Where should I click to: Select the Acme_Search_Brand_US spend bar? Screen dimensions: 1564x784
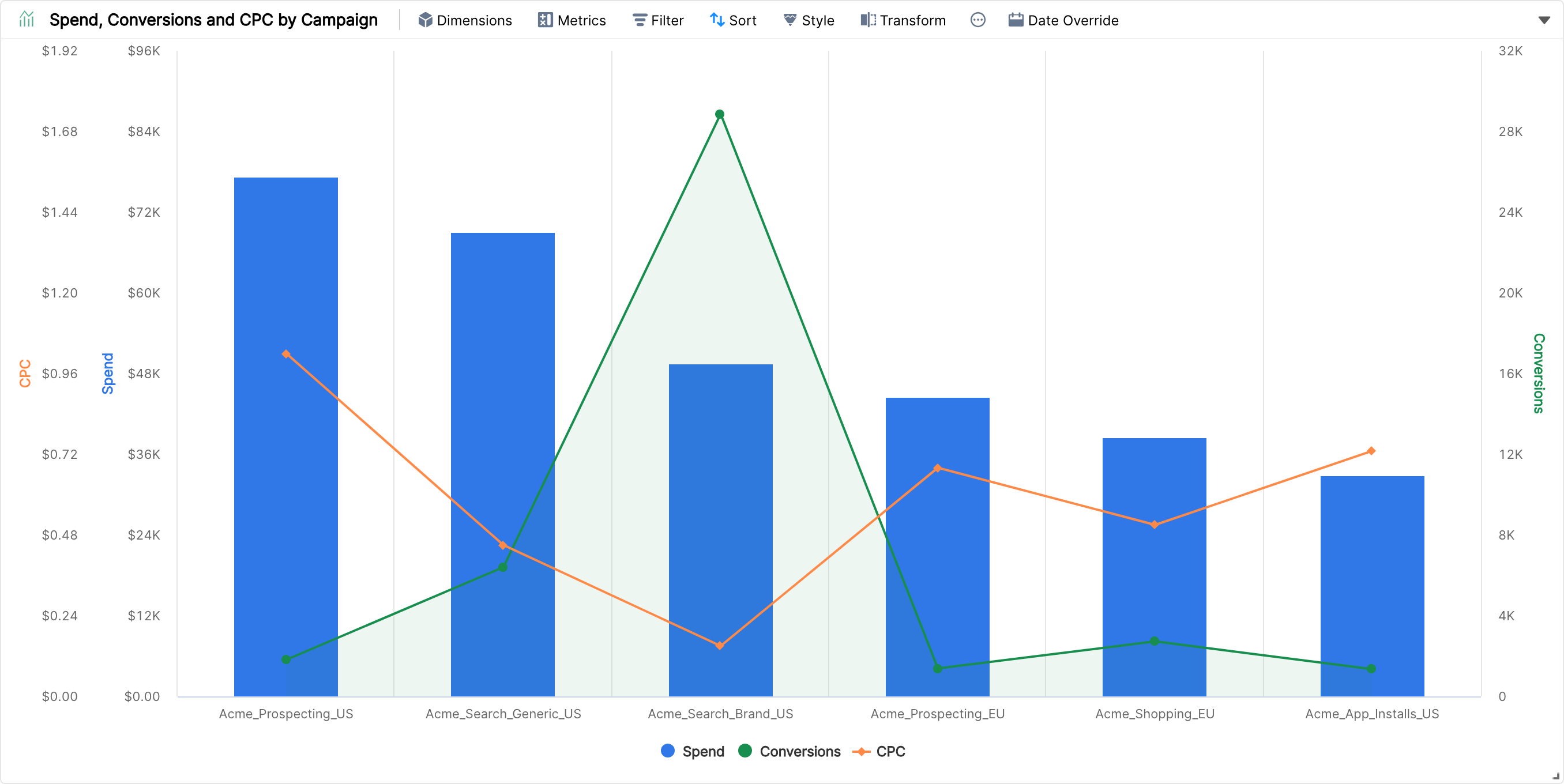click(721, 530)
